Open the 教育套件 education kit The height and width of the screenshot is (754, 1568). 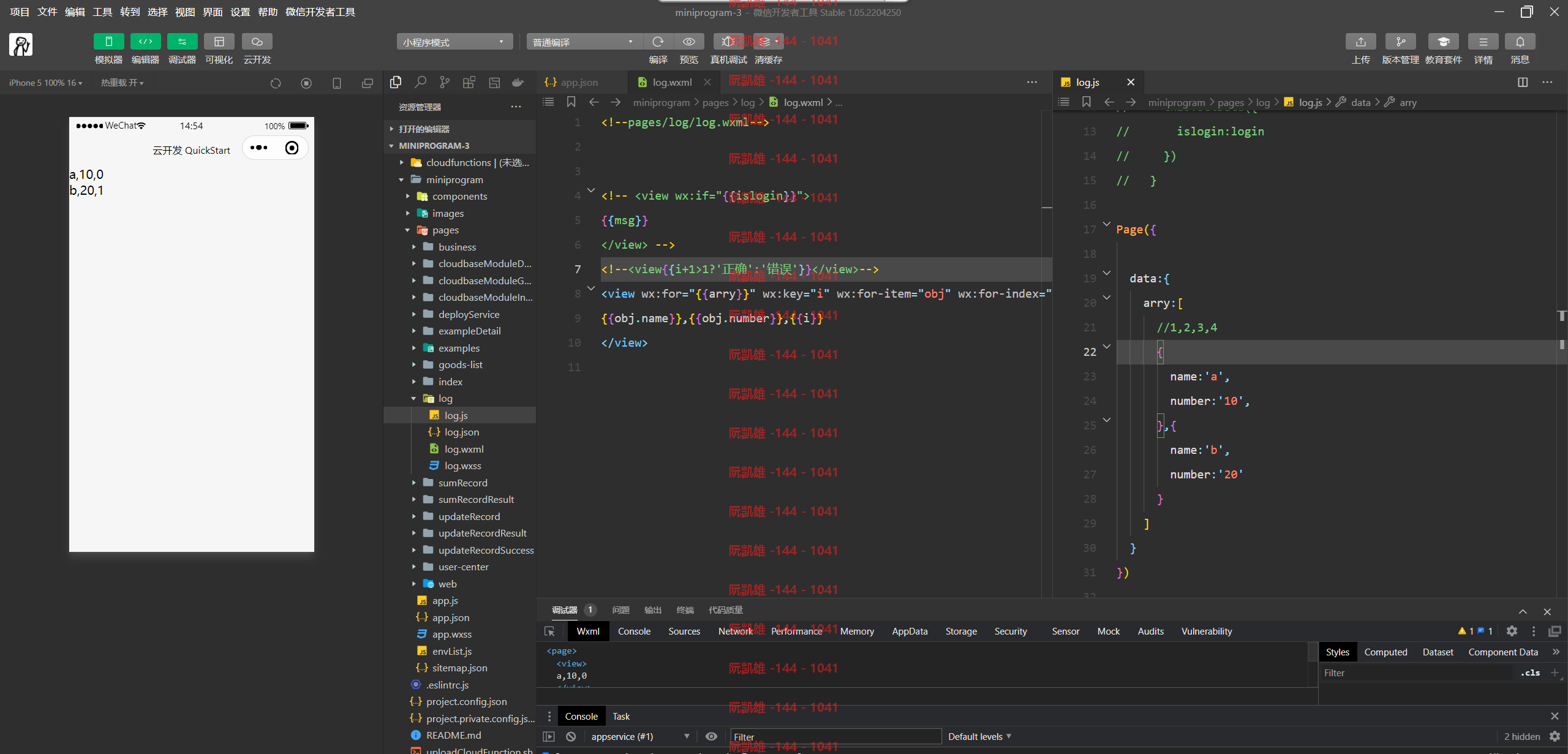coord(1443,42)
